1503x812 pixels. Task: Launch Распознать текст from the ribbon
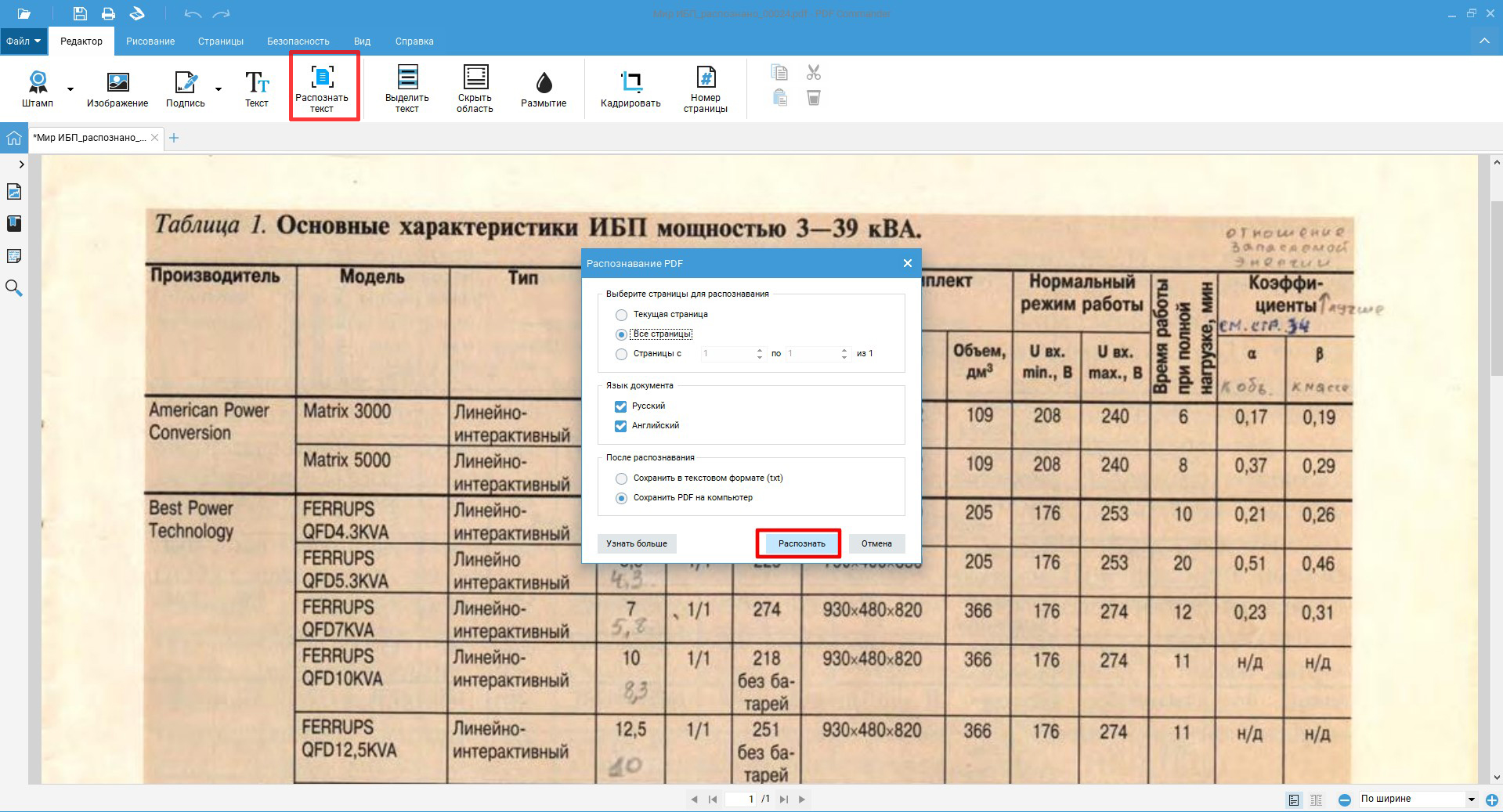pyautogui.click(x=322, y=88)
